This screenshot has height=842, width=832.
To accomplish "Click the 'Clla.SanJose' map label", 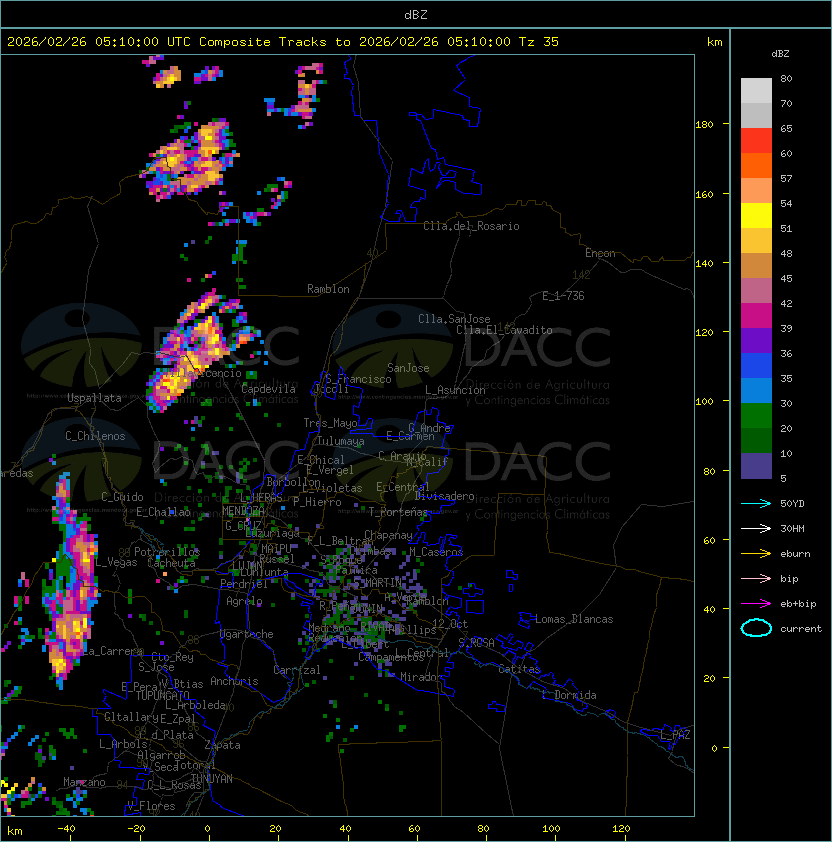I will click(x=454, y=319).
